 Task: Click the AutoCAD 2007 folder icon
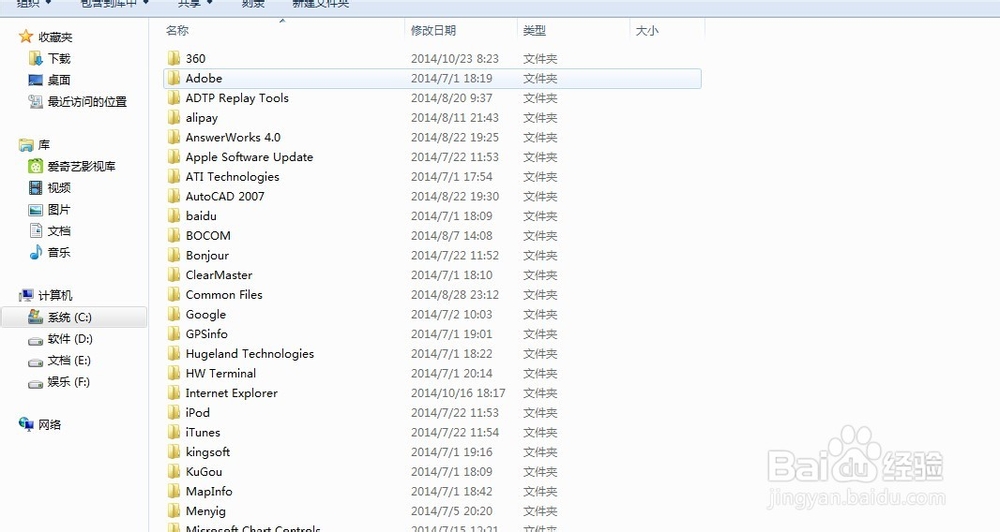(x=173, y=196)
